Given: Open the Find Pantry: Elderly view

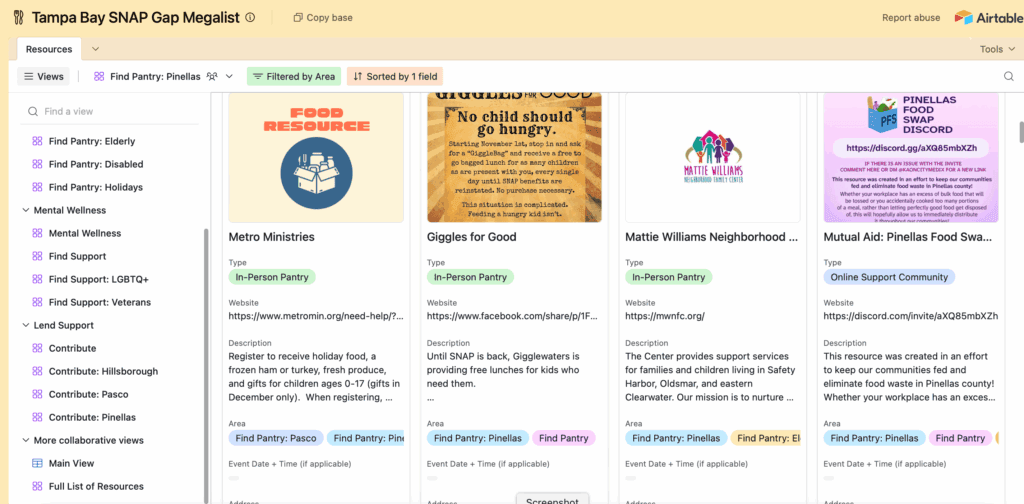Looking at the screenshot, I should [x=91, y=141].
